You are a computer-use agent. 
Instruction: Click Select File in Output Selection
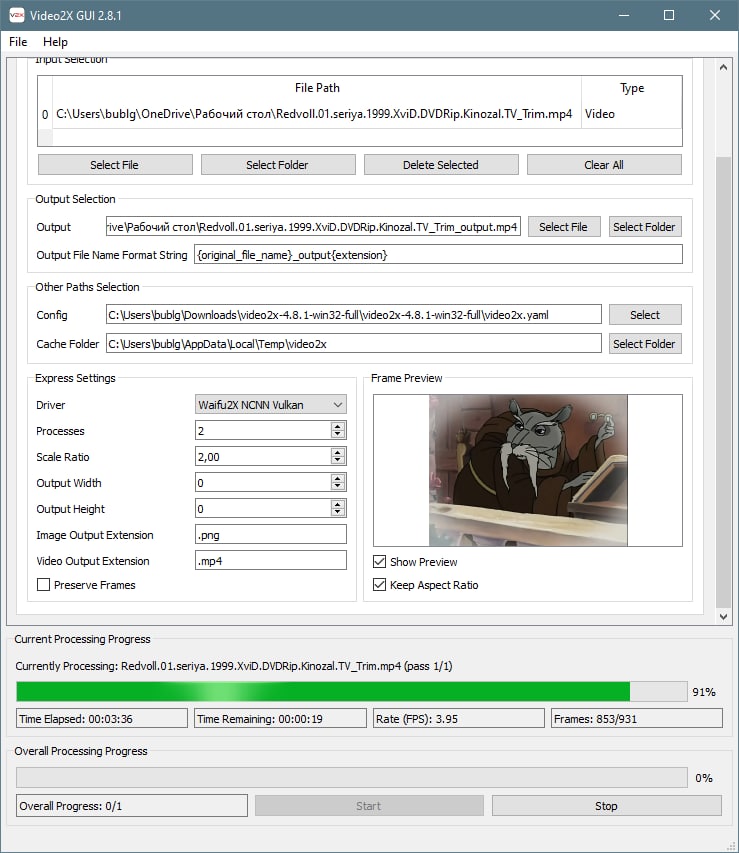[x=564, y=227]
